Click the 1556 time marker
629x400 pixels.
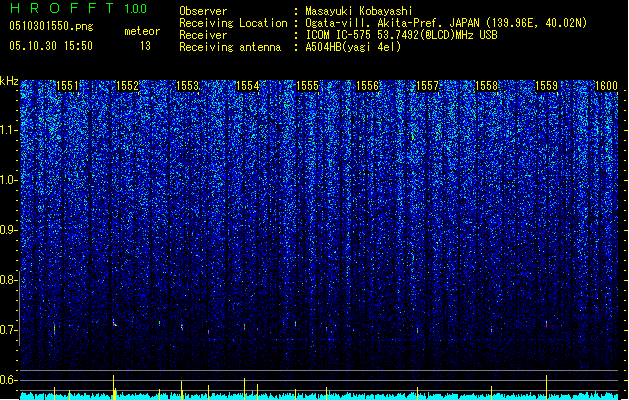(367, 86)
